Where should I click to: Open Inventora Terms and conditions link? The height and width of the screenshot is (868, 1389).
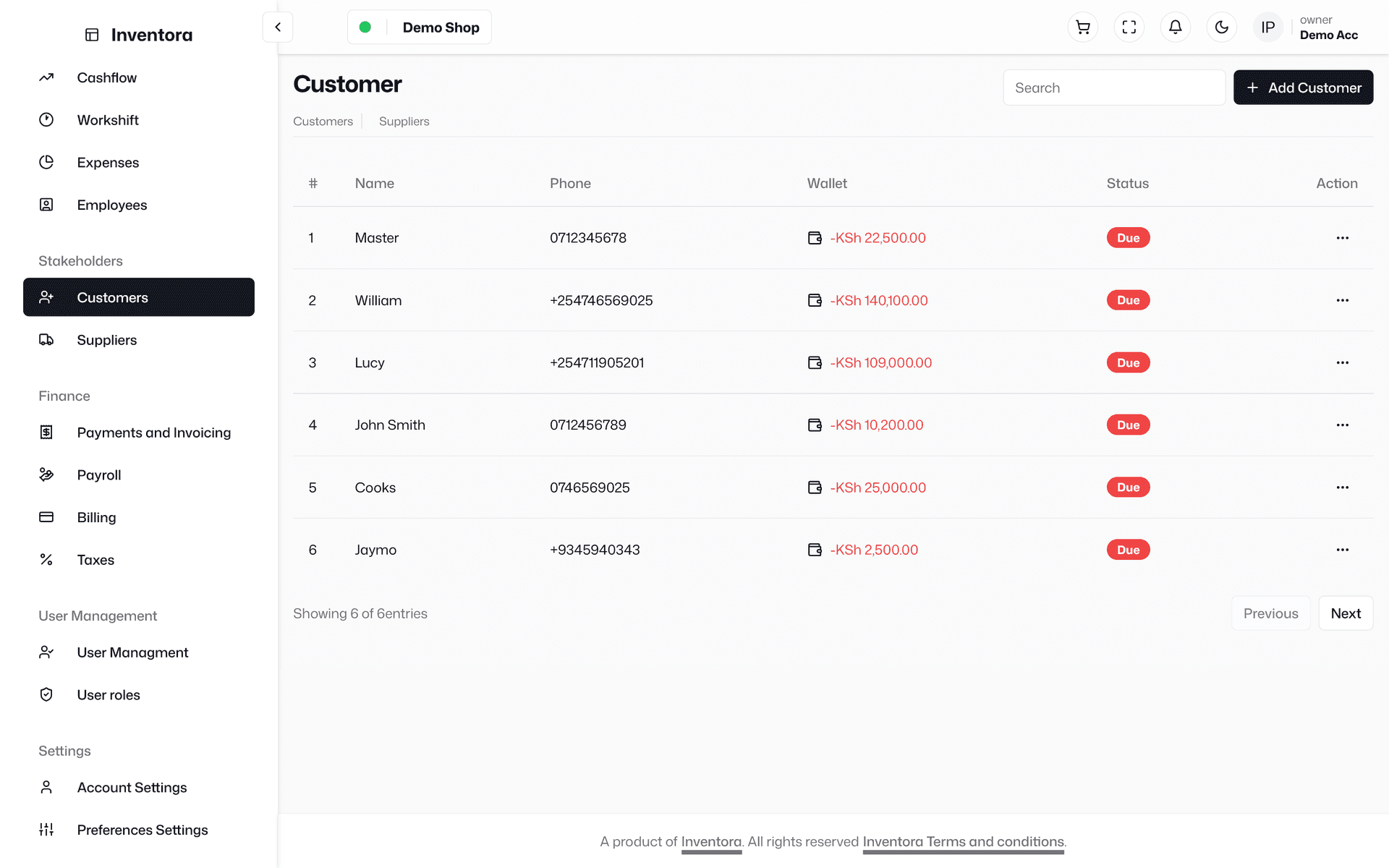(x=963, y=842)
